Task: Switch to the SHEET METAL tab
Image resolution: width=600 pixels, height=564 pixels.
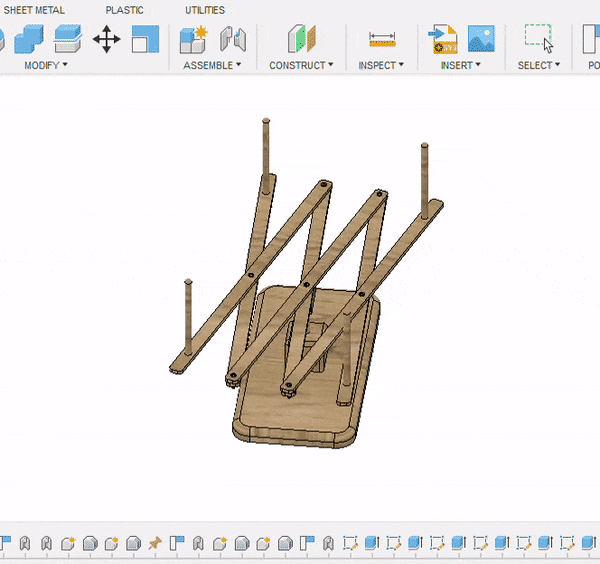Action: 34,10
